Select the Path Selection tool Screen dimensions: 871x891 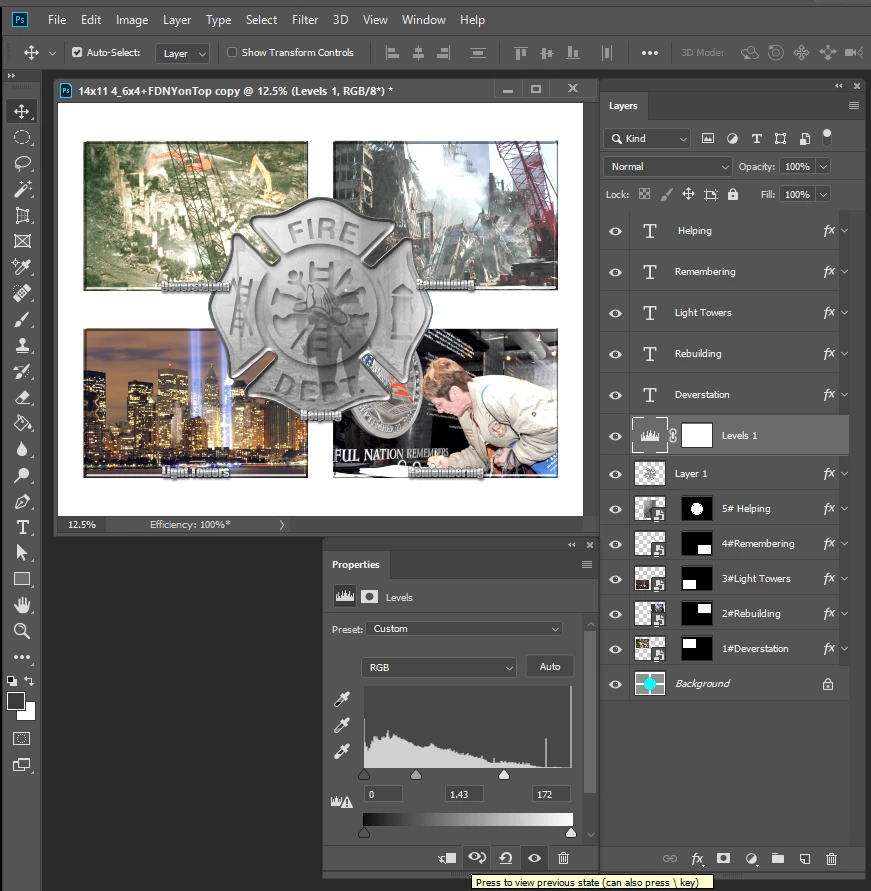click(22, 553)
